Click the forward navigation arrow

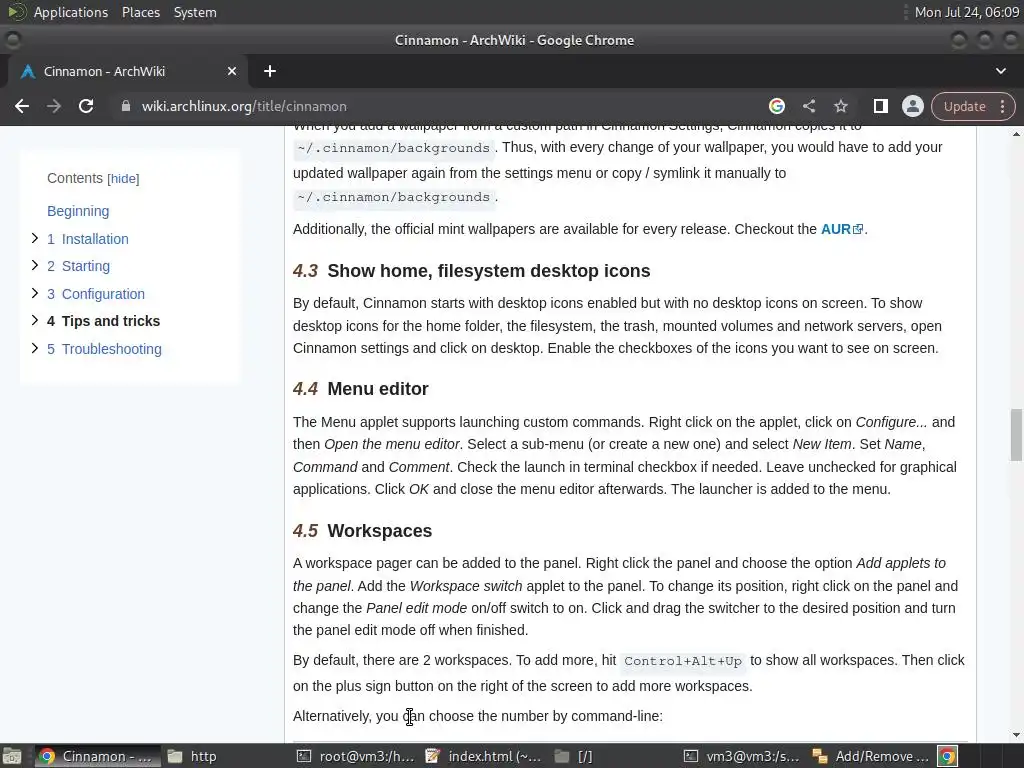[x=54, y=106]
